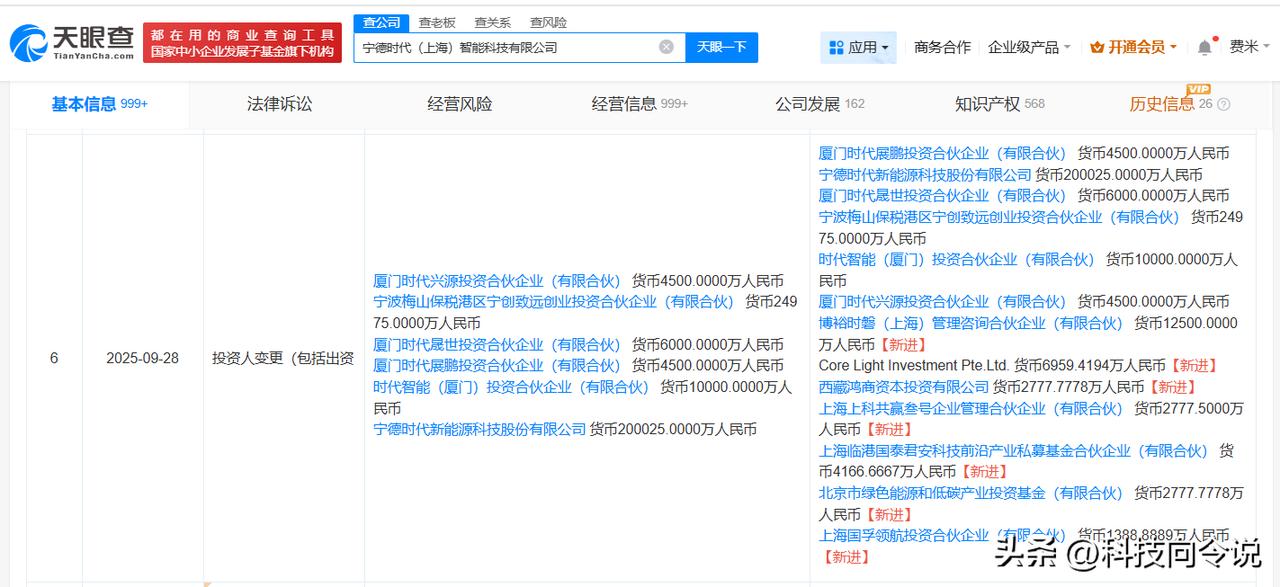Click the 天眼一下 search button
The image size is (1280, 587).
(721, 47)
